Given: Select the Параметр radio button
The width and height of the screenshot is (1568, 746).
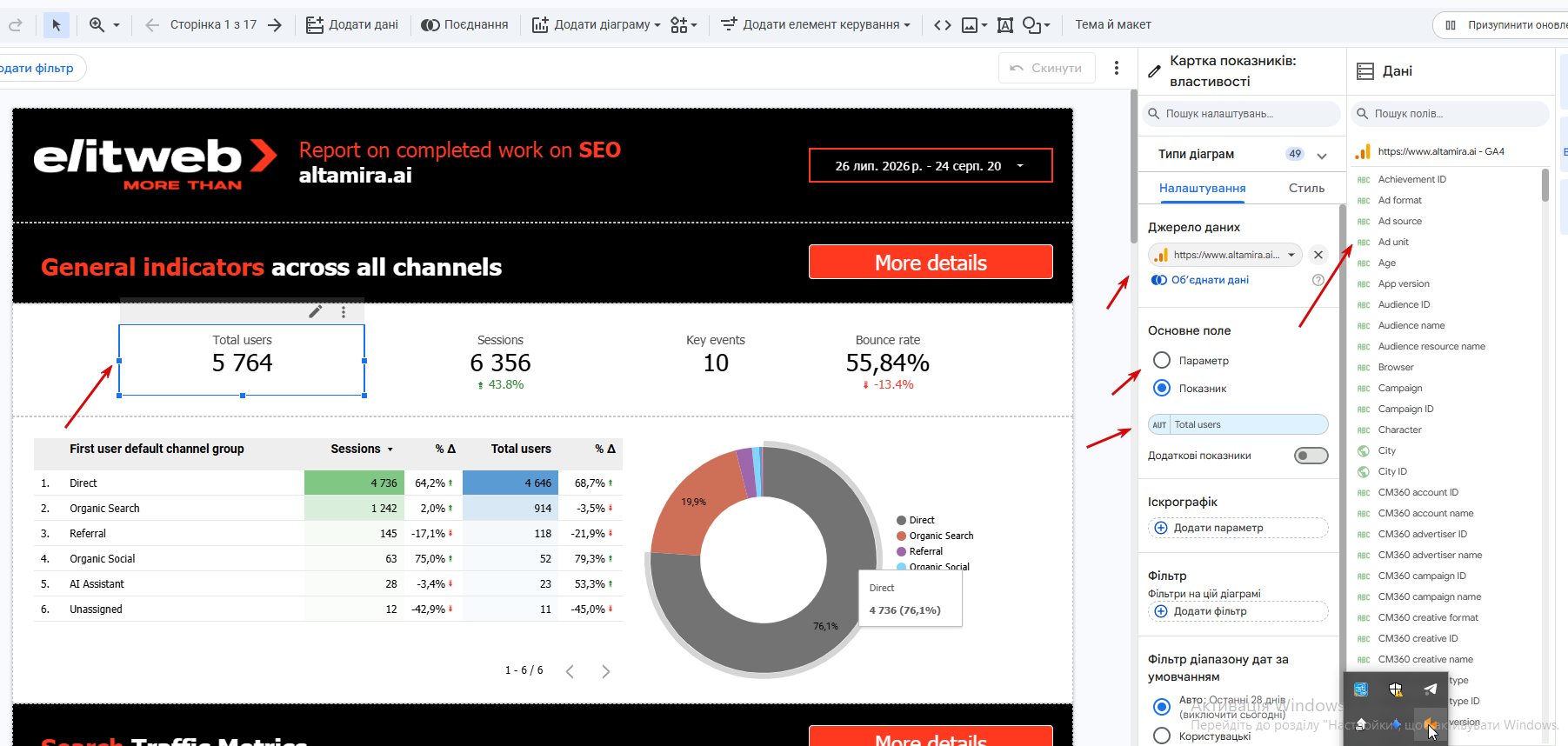Looking at the screenshot, I should (x=1162, y=360).
